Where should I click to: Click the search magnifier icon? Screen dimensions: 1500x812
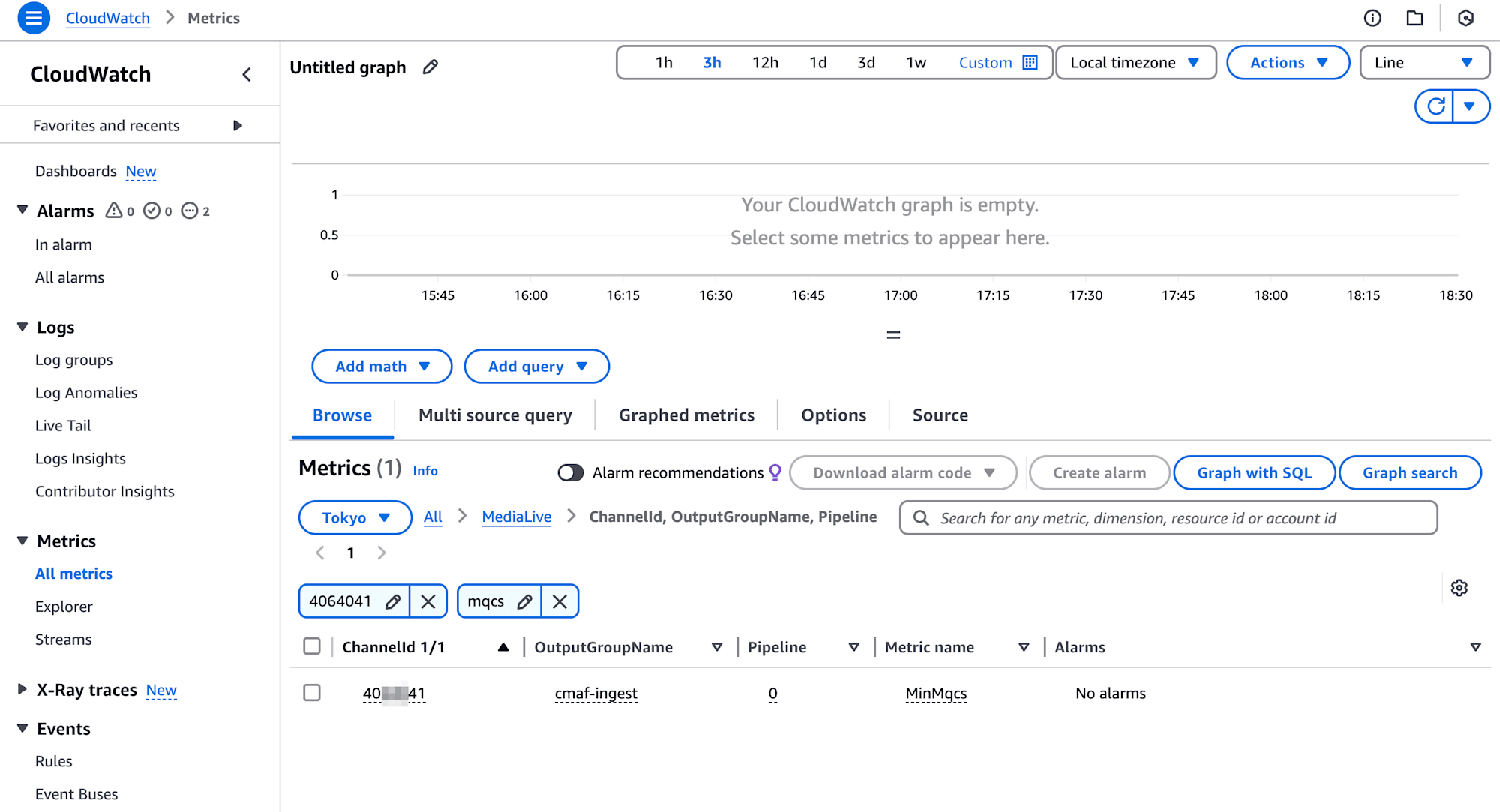(x=921, y=518)
